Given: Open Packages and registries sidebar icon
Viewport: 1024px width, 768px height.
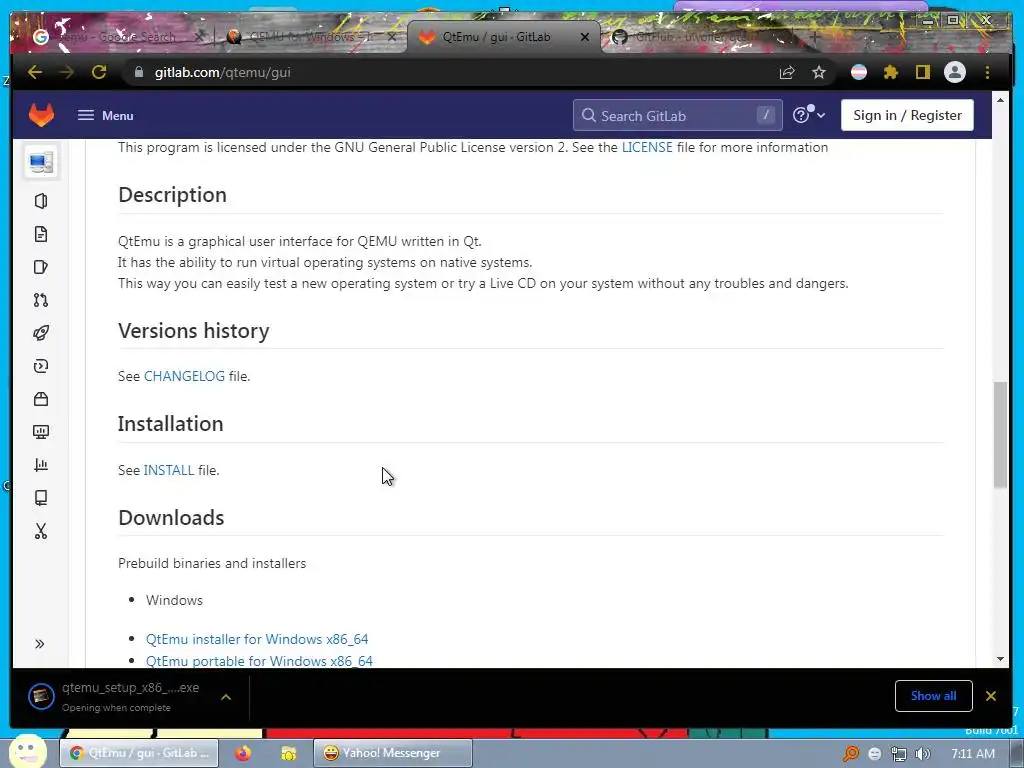Looking at the screenshot, I should tap(40, 399).
